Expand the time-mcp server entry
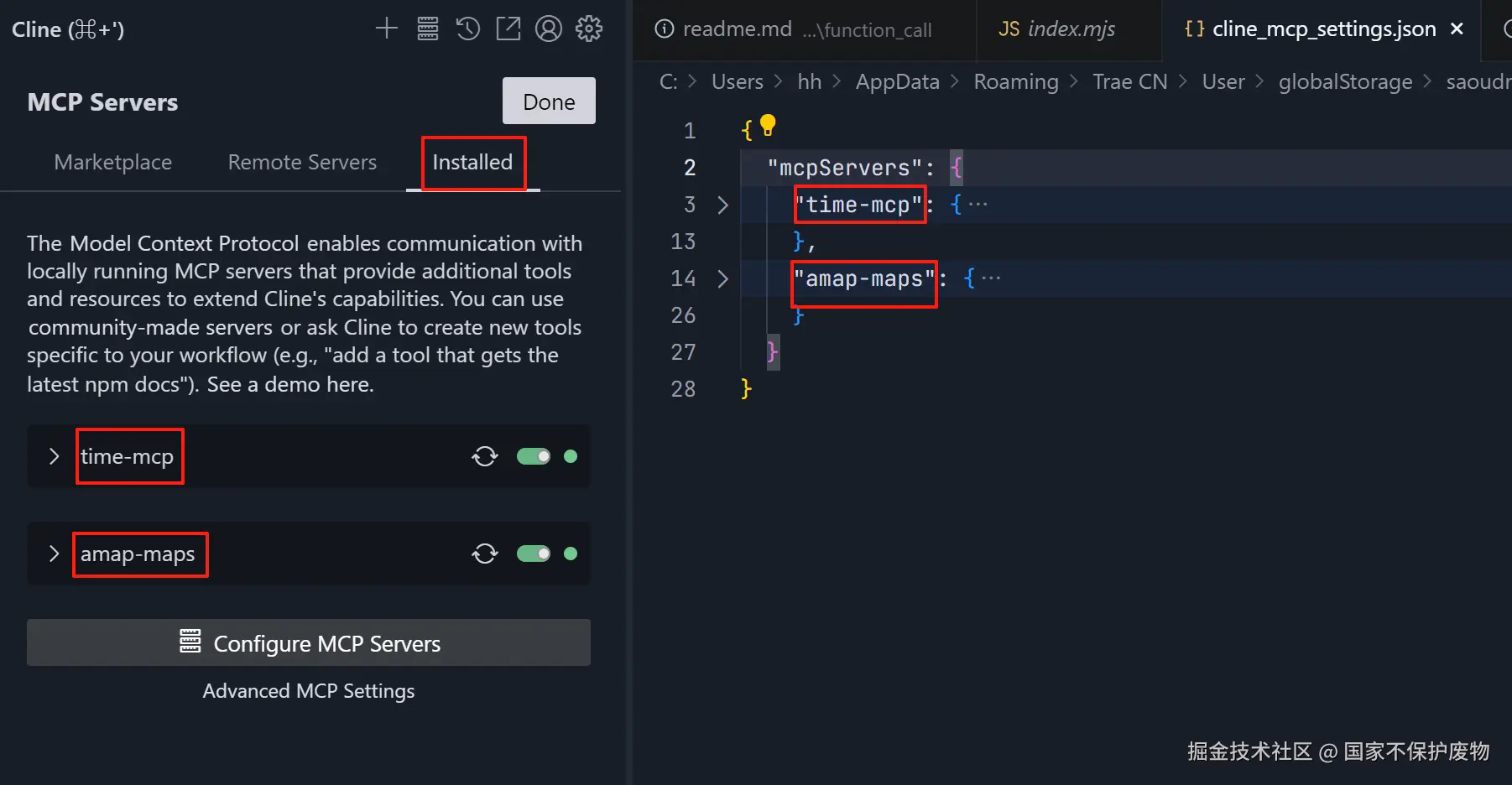Viewport: 1512px width, 785px height. click(54, 456)
